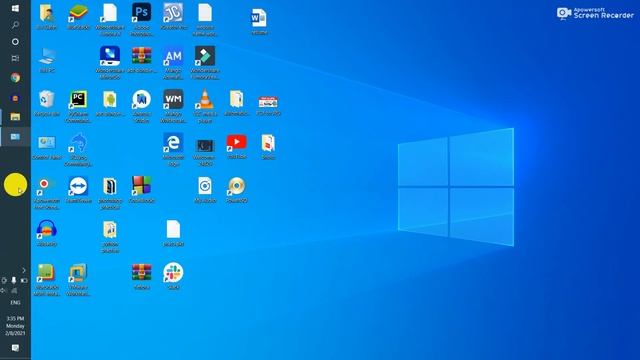Check the battery tray icon
The width and height of the screenshot is (640, 360).
click(24, 280)
